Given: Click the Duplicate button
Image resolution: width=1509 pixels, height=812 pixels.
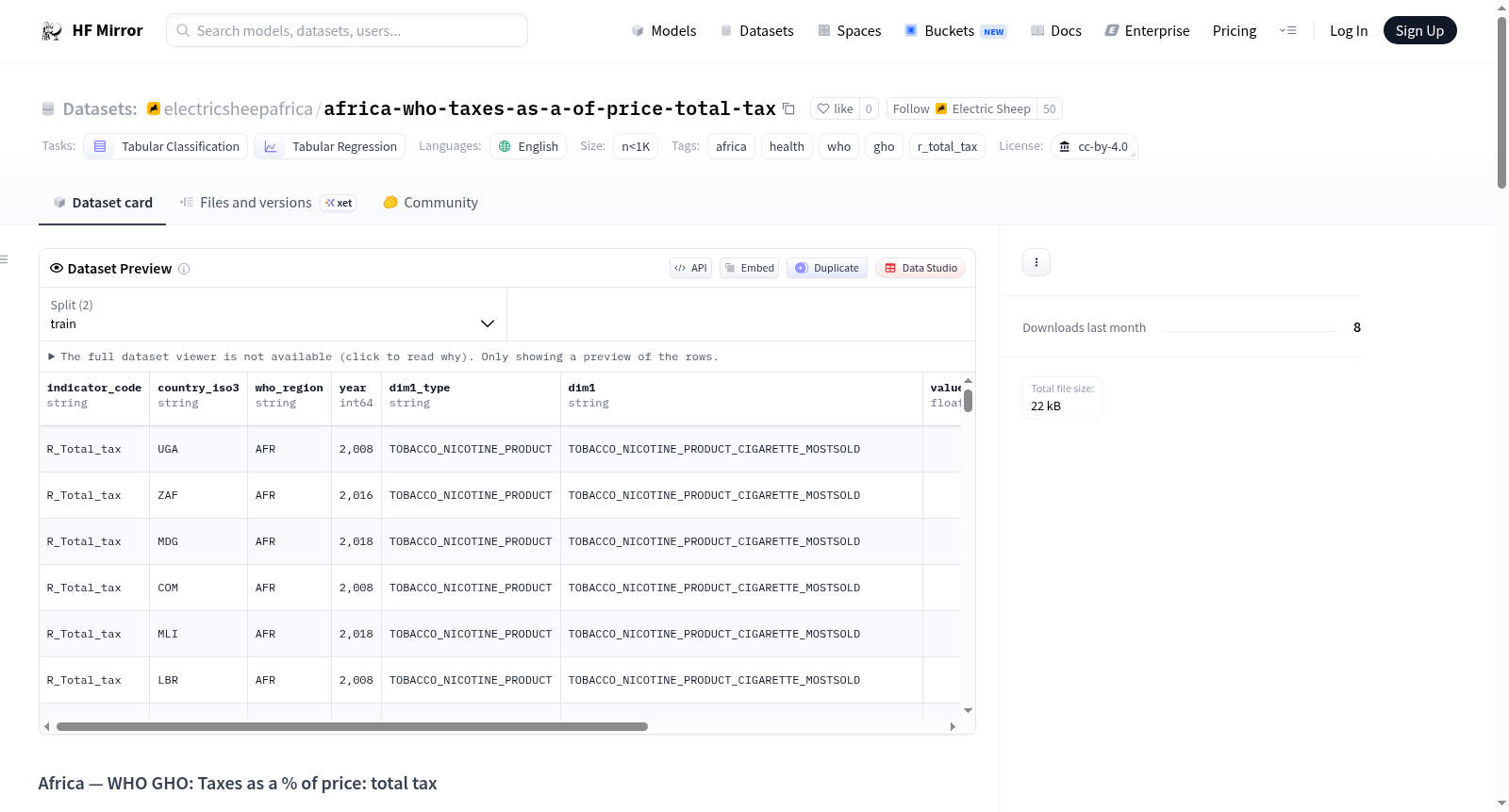Looking at the screenshot, I should click(x=826, y=268).
